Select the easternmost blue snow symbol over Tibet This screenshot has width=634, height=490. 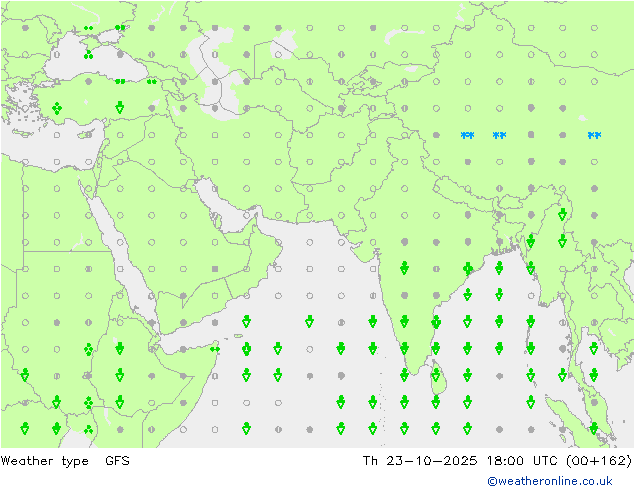[x=594, y=135]
